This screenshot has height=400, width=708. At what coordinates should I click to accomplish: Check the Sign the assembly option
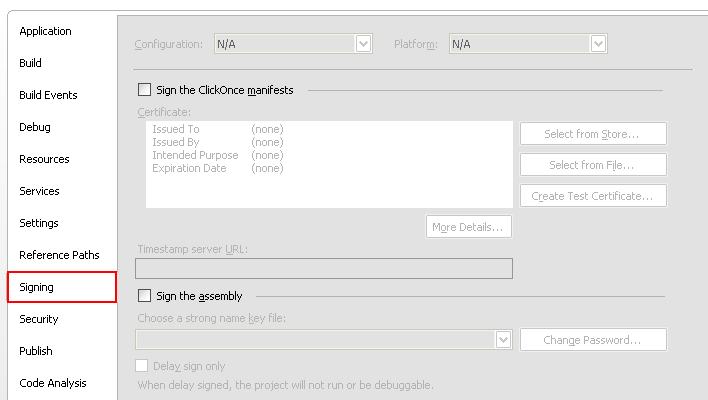pos(144,296)
